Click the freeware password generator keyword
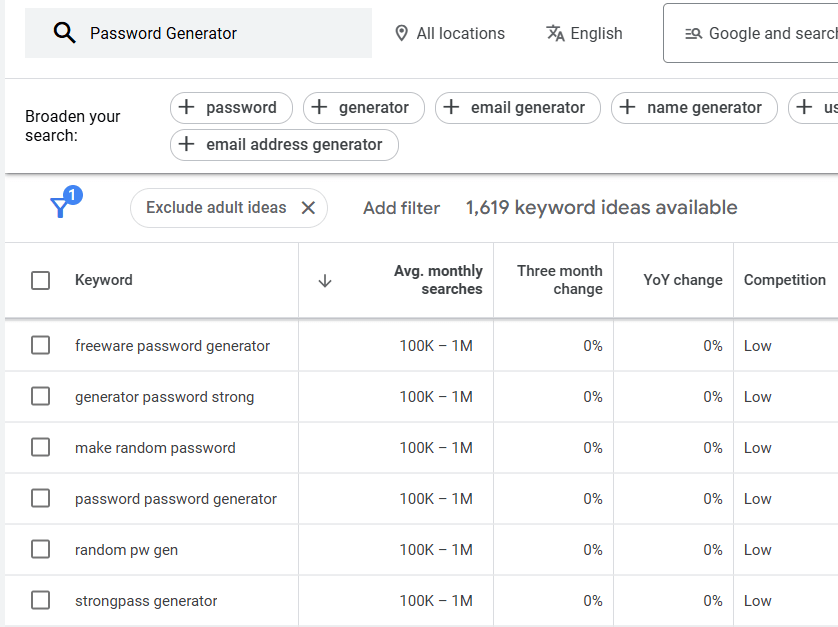838x627 pixels. 172,346
